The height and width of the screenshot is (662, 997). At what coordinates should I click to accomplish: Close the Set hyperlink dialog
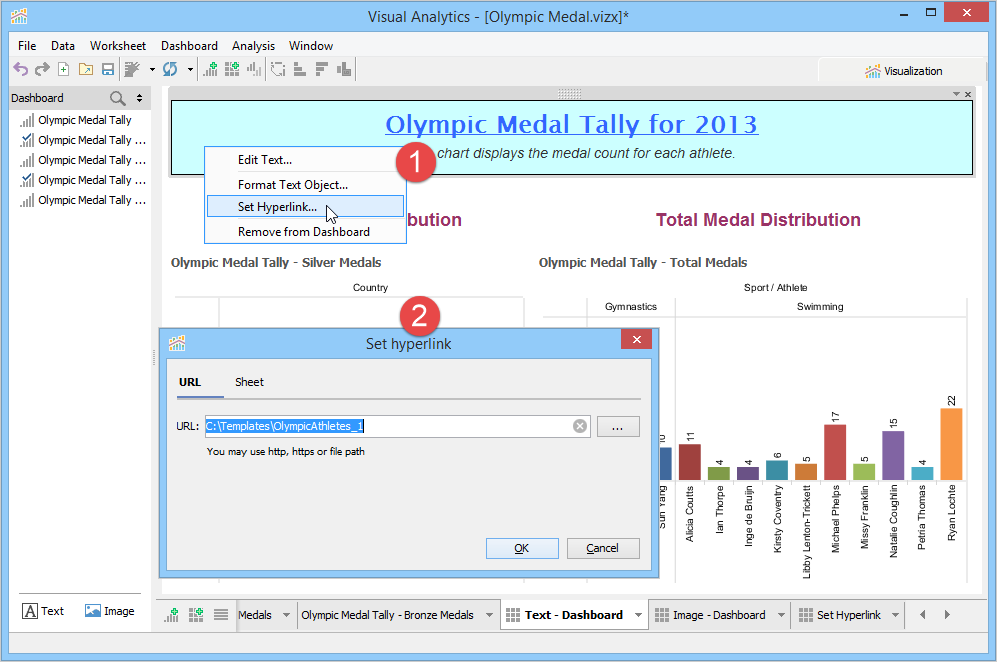636,340
